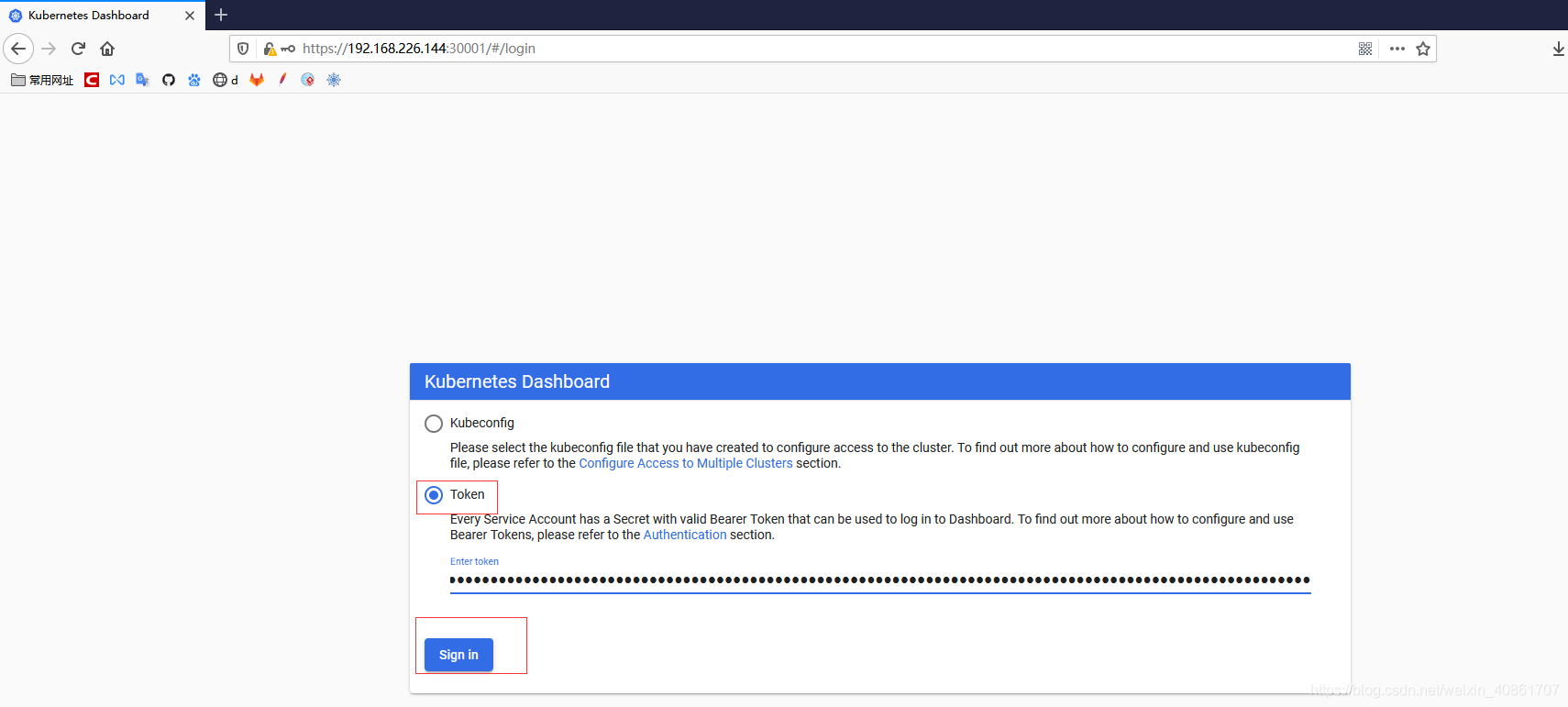Open the GitHub bookmark

tap(169, 80)
